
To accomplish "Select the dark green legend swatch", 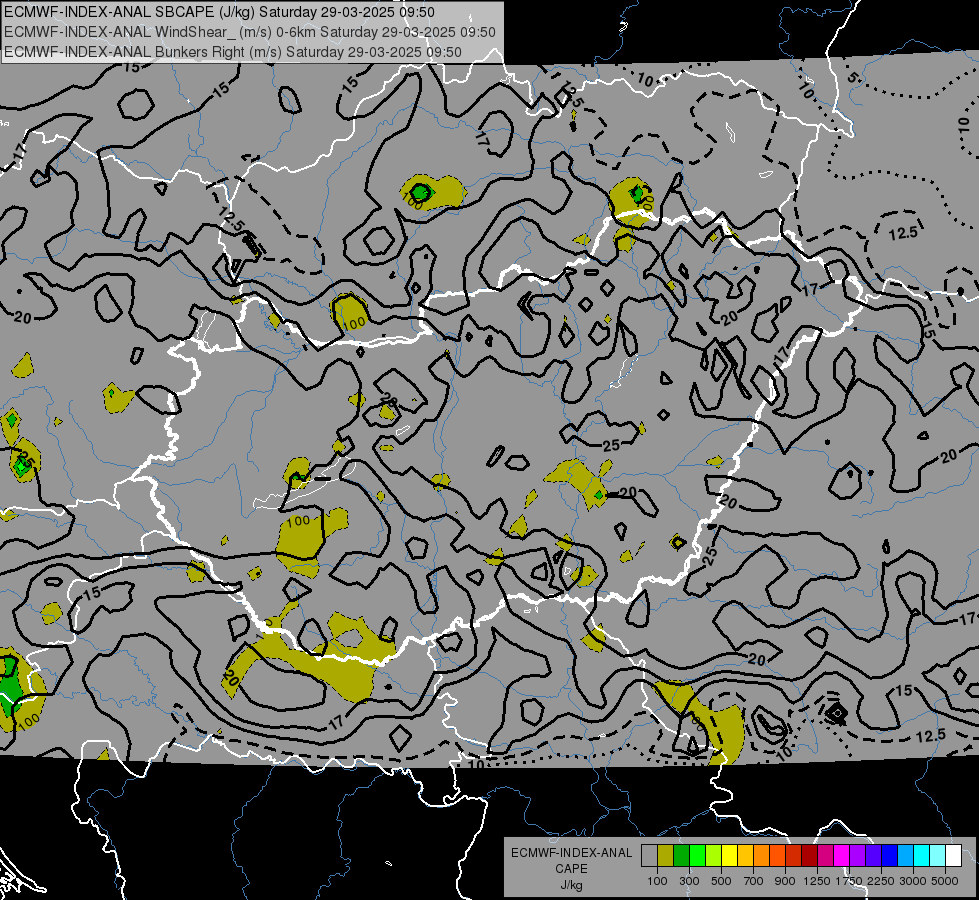I will pos(681,856).
